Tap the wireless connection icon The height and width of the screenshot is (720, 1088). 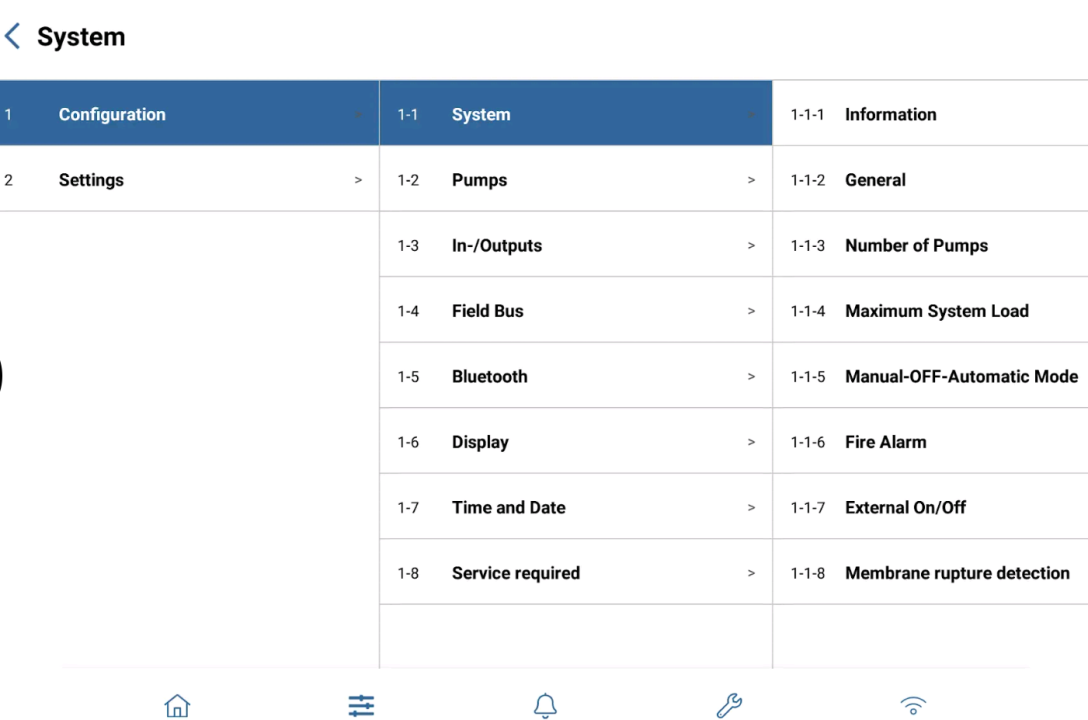coord(913,705)
